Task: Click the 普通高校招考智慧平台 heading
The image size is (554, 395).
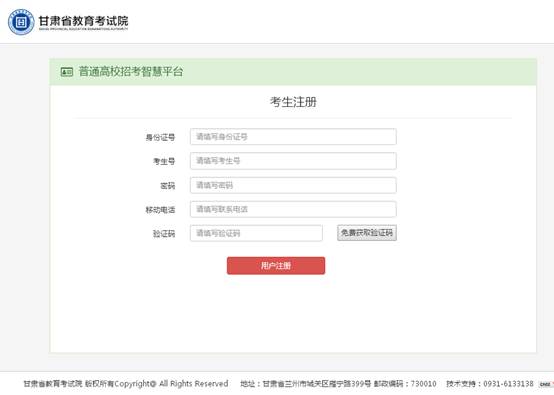Action: [131, 72]
